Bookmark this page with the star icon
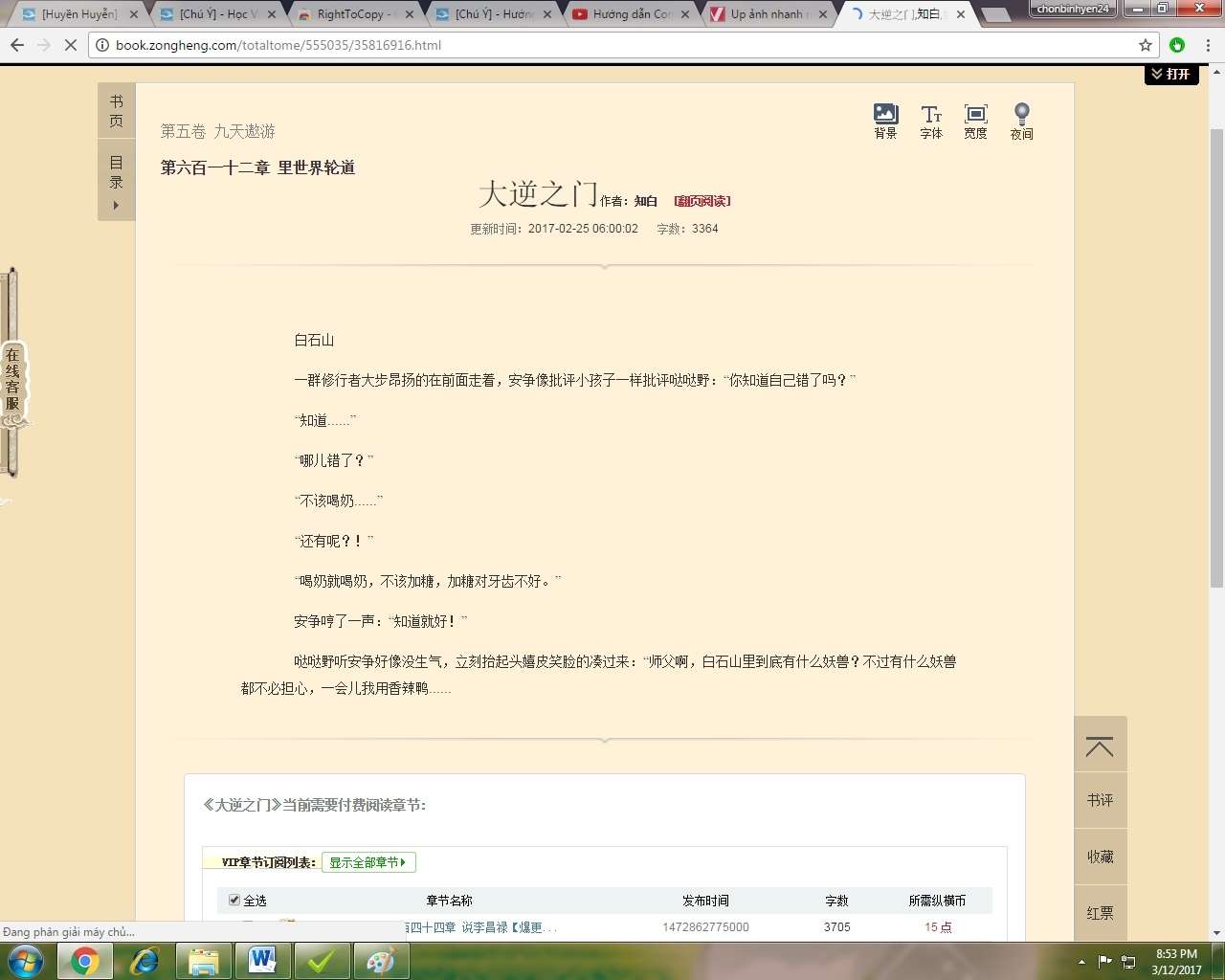 tap(1146, 45)
